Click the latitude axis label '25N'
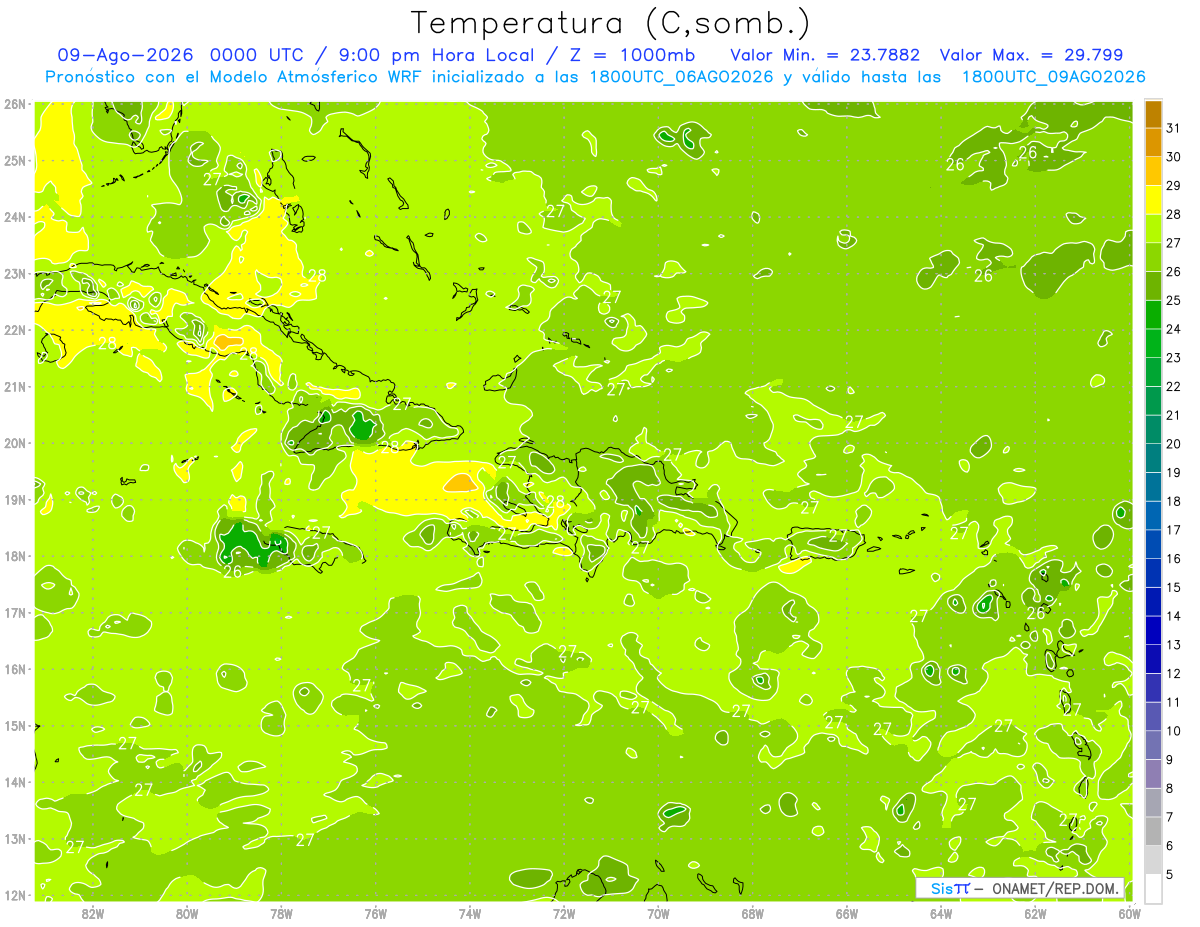Viewport: 1200px width, 927px height. pyautogui.click(x=15, y=160)
